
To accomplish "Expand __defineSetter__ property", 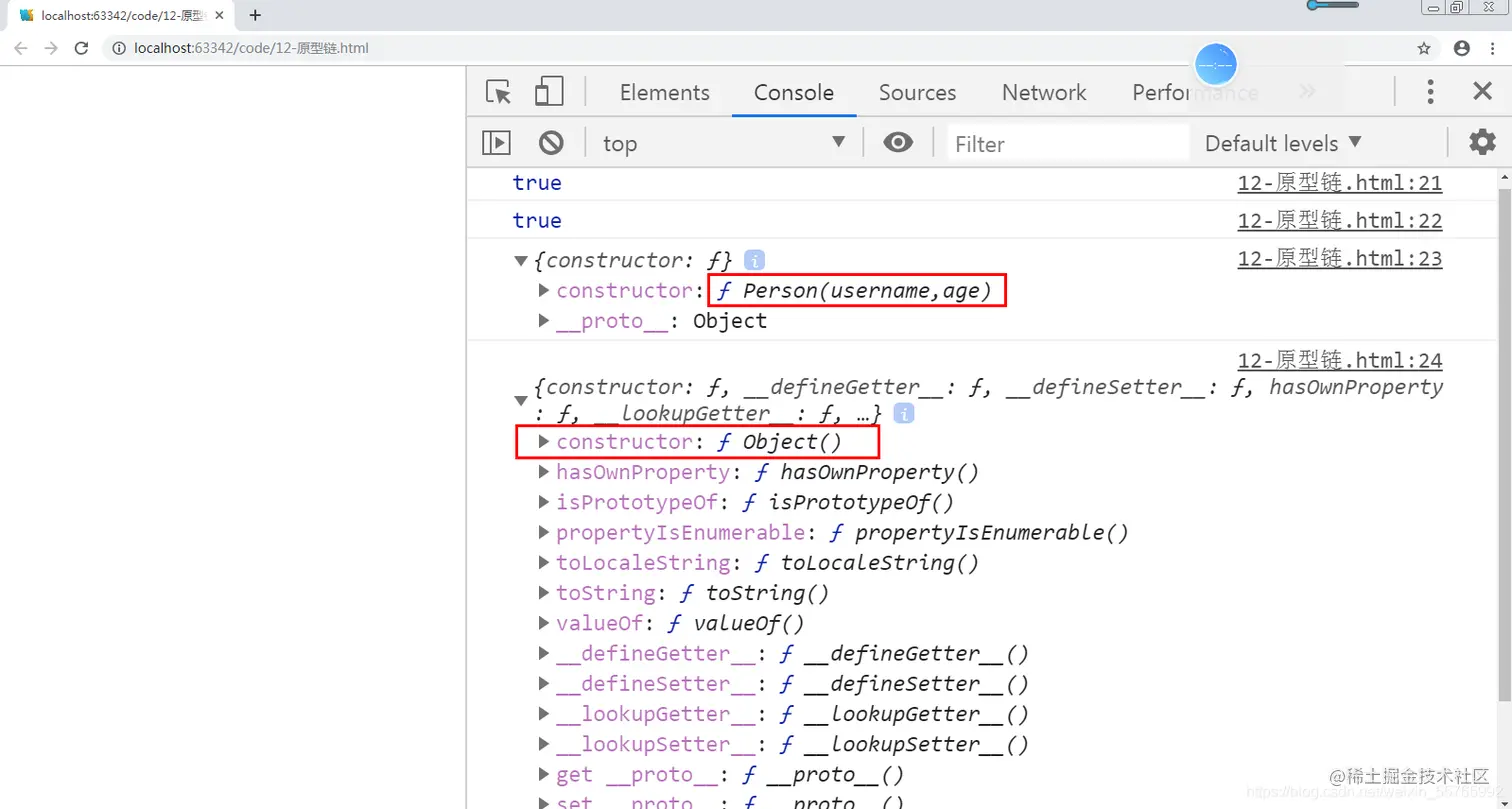I will (x=544, y=684).
